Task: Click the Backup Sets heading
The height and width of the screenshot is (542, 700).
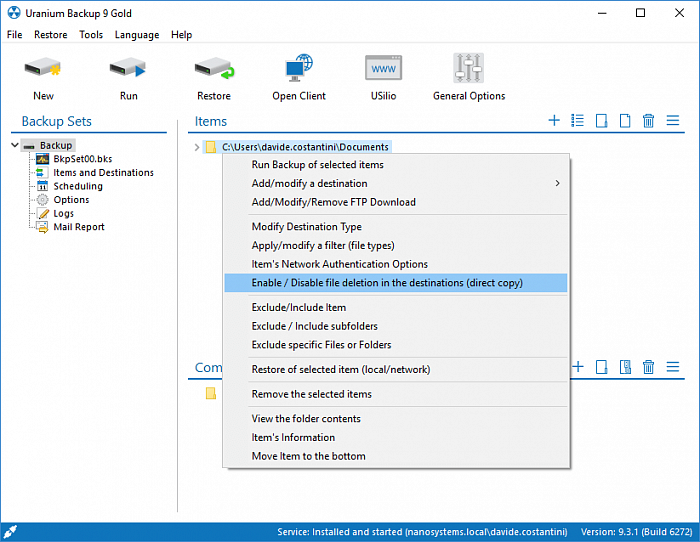Action: 57,121
